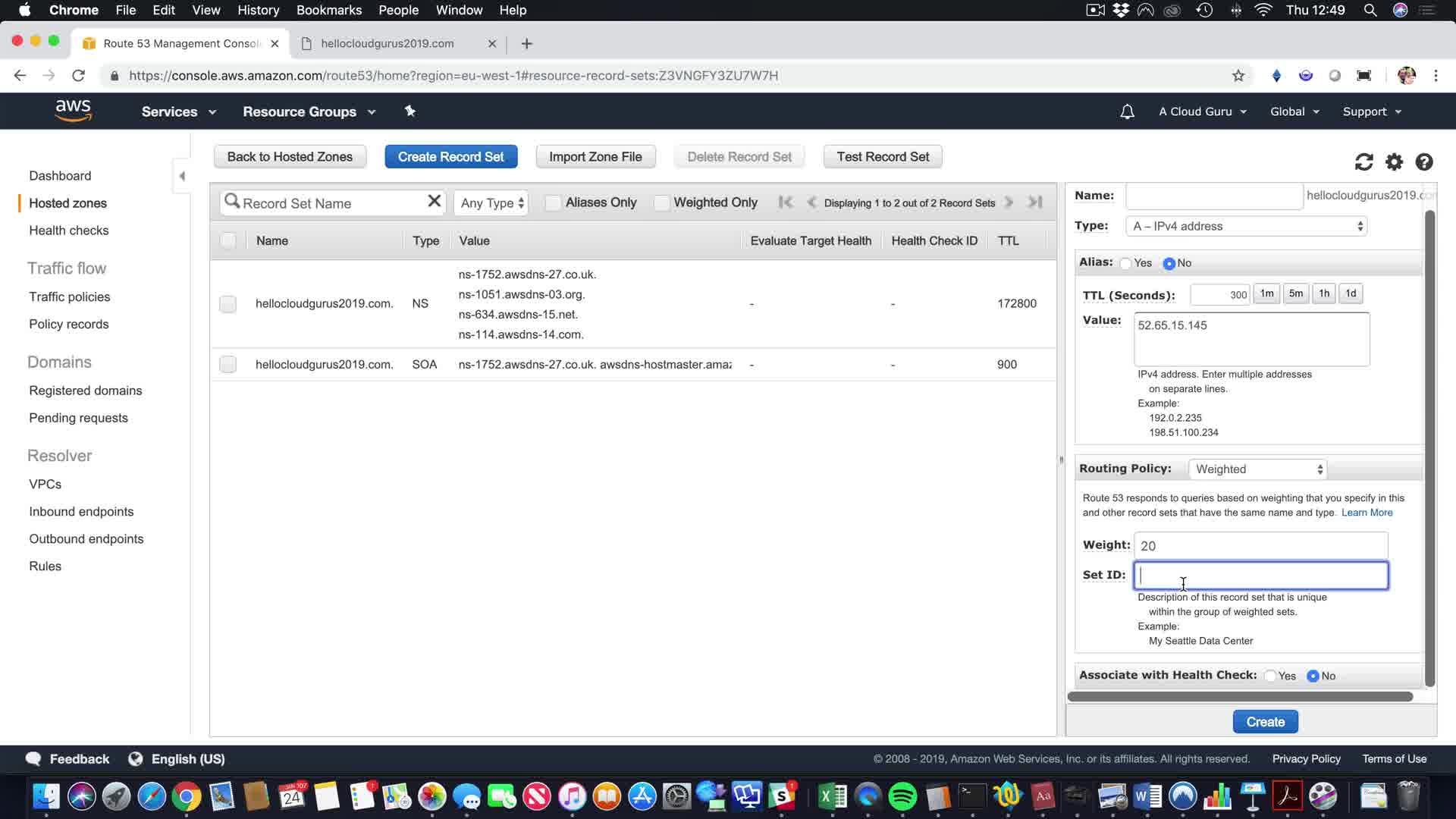Tick the Weighted Only checkbox
The image size is (1456, 819).
[x=661, y=202]
